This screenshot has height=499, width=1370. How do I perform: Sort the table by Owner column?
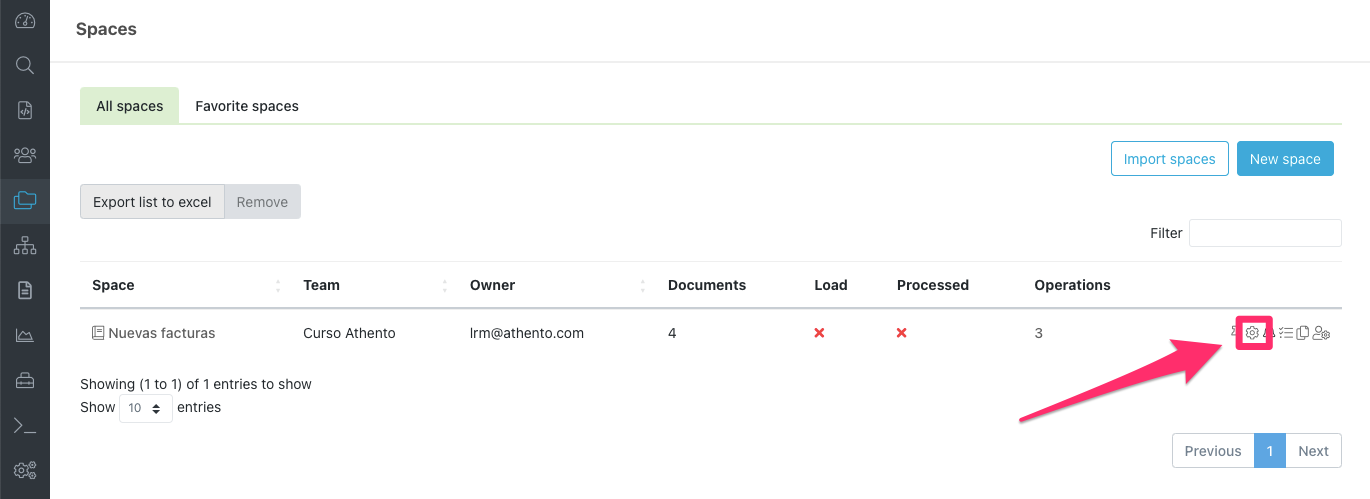pos(642,286)
